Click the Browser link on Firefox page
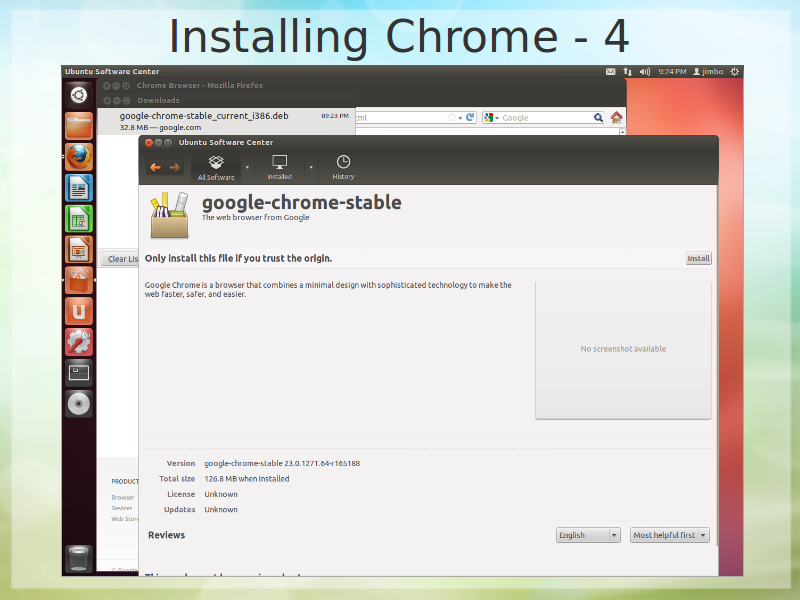The width and height of the screenshot is (800, 600). coord(123,497)
